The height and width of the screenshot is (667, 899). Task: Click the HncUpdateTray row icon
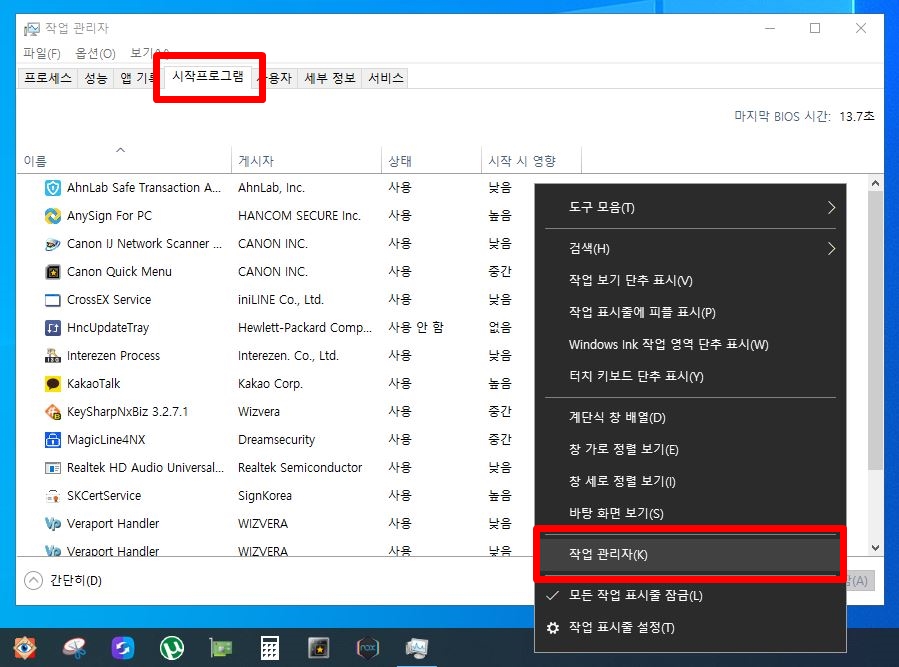53,328
